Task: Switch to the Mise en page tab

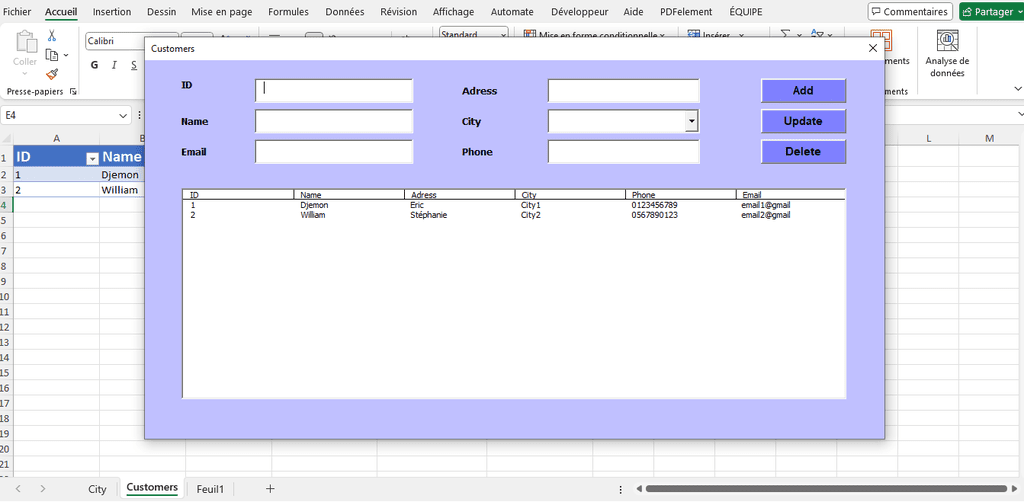Action: 221,12
